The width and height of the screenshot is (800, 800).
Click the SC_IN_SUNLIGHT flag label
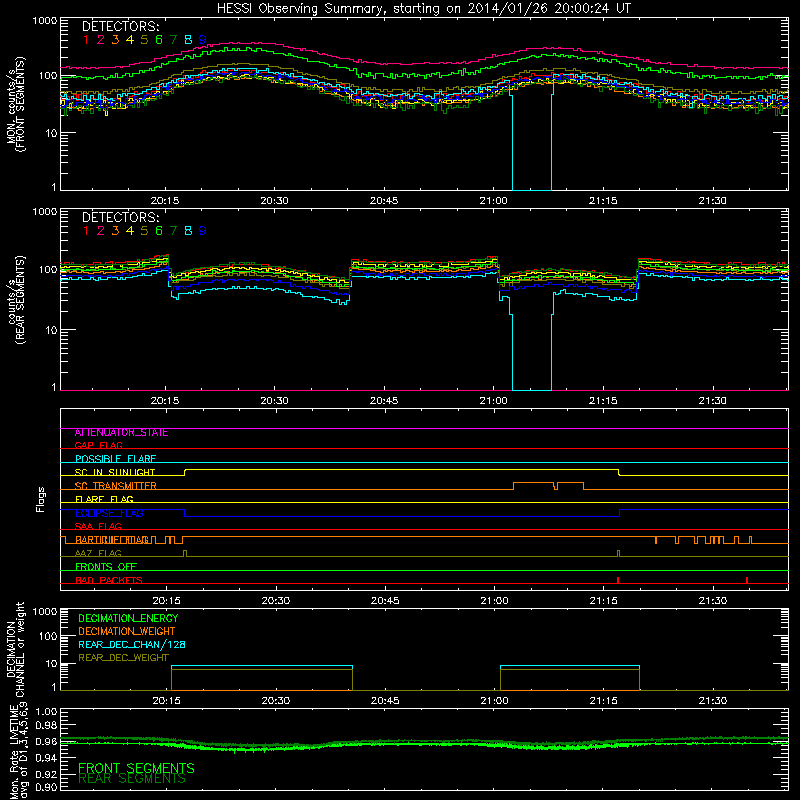tap(115, 472)
